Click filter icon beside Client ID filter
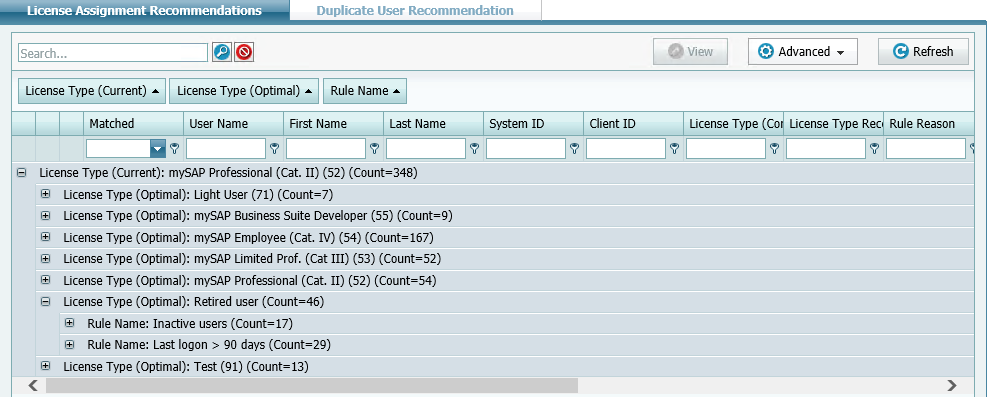The image size is (988, 397). [675, 149]
